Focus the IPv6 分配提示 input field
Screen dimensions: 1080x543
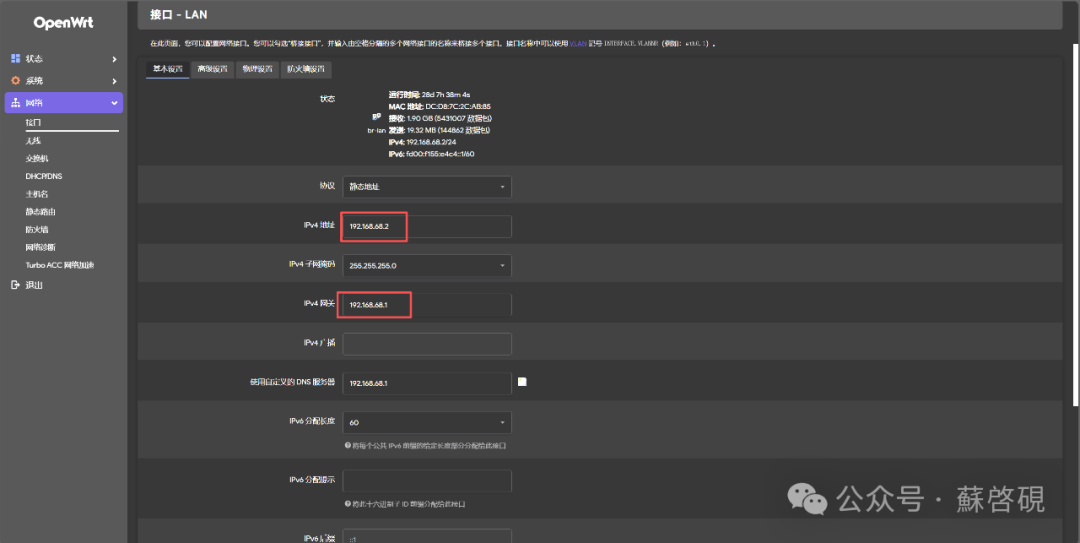coord(427,481)
